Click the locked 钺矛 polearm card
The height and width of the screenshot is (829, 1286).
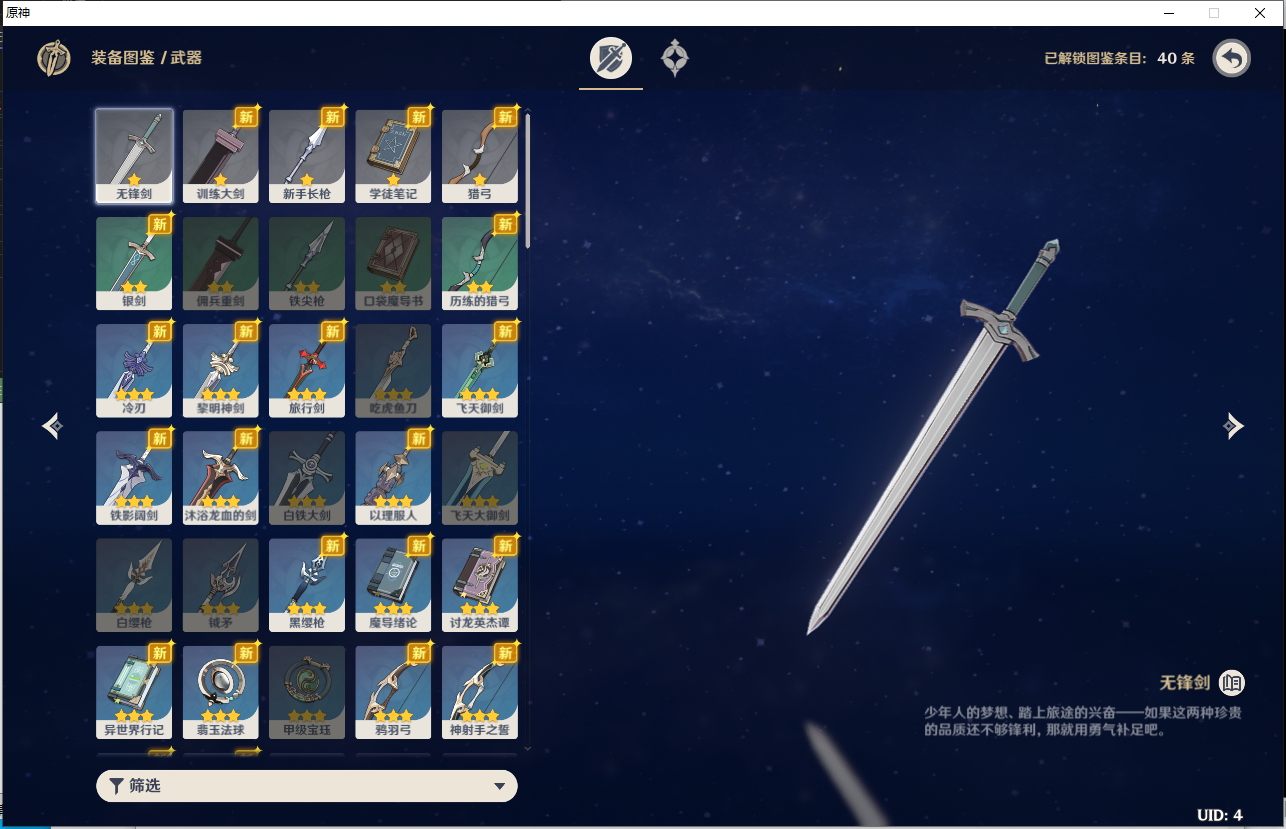coord(220,585)
